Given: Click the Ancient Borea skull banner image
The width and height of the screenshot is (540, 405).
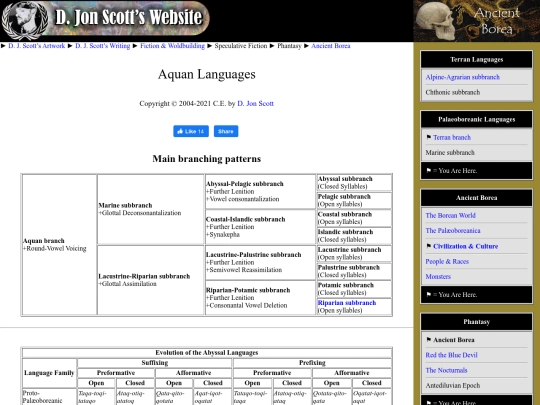Looking at the screenshot, I should click(x=477, y=21).
